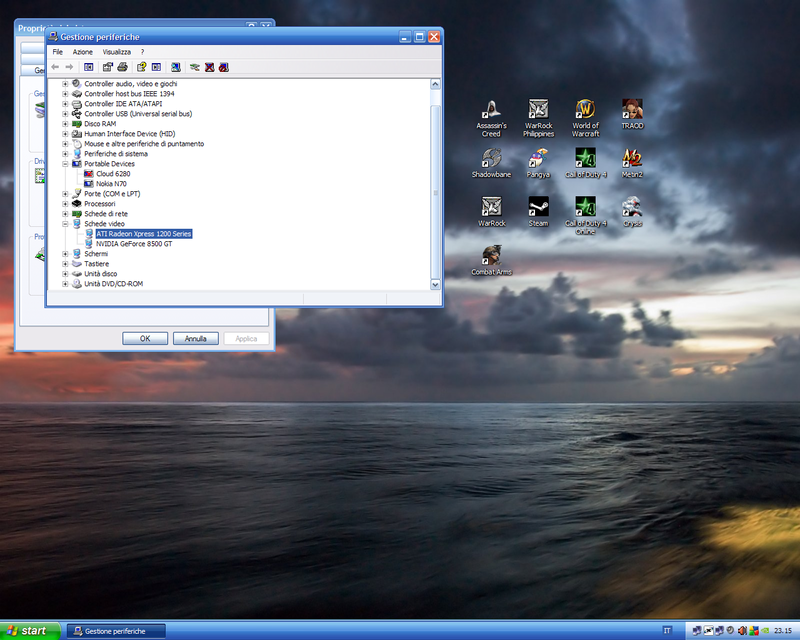Click the printer icon in the toolbar
This screenshot has width=800, height=640.
[x=123, y=67]
